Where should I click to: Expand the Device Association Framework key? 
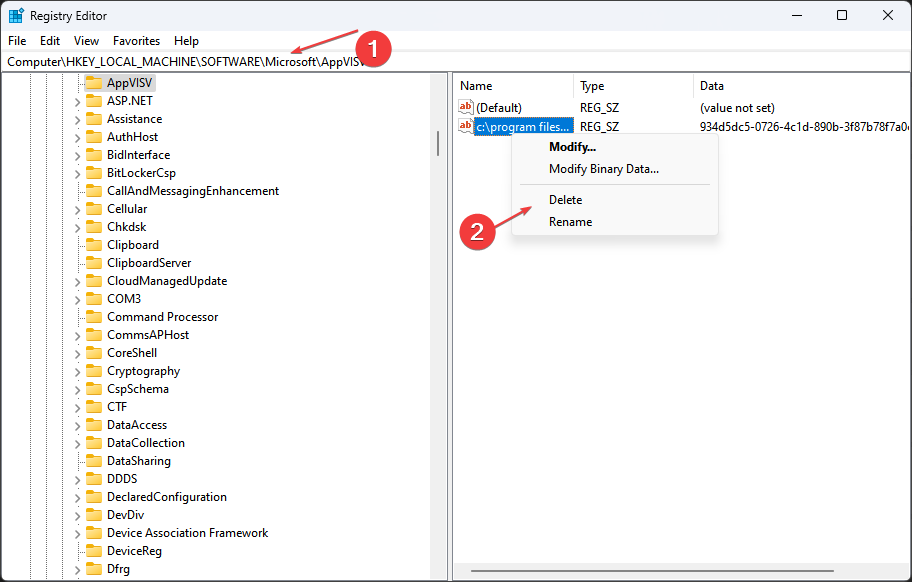coord(77,534)
